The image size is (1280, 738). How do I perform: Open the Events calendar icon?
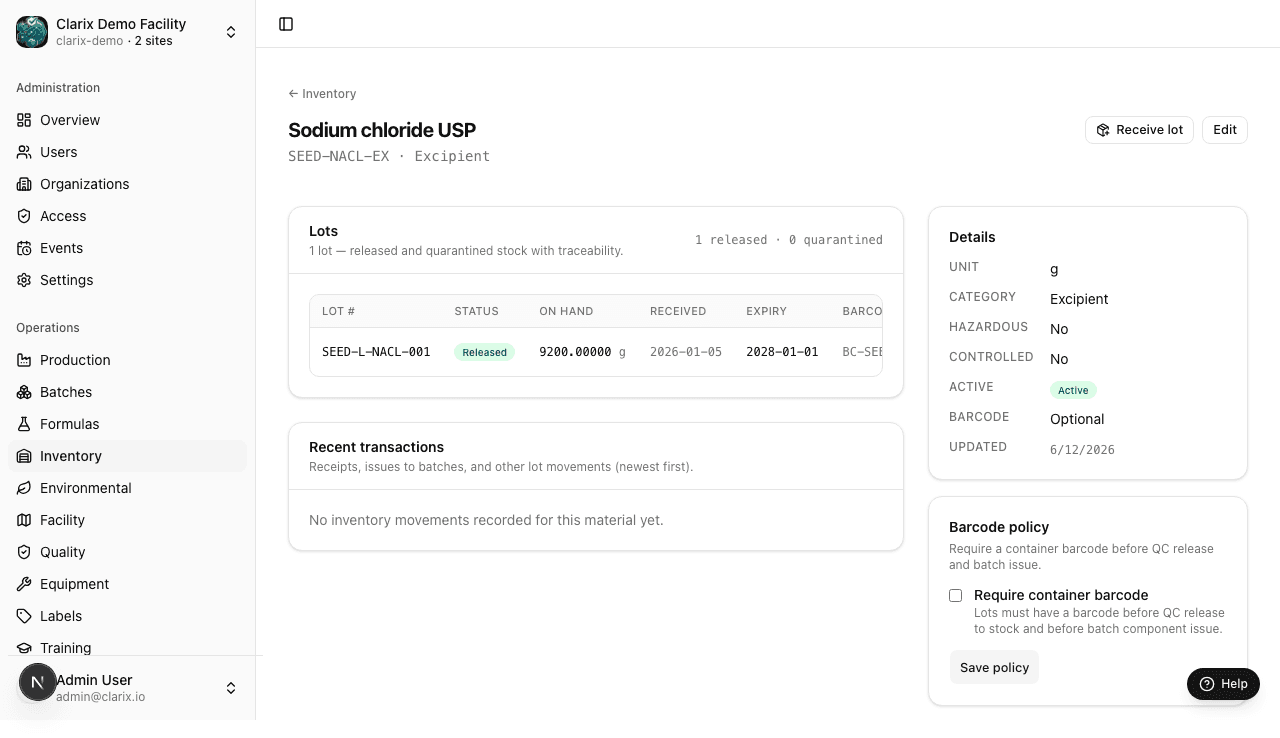[x=24, y=248]
